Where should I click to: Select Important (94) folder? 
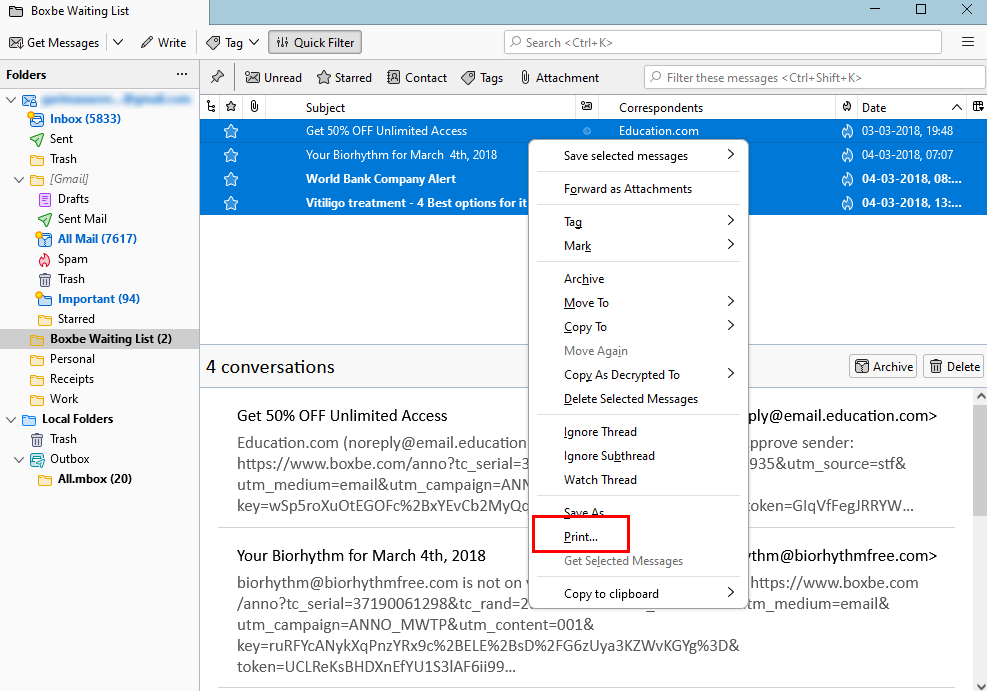pos(98,299)
